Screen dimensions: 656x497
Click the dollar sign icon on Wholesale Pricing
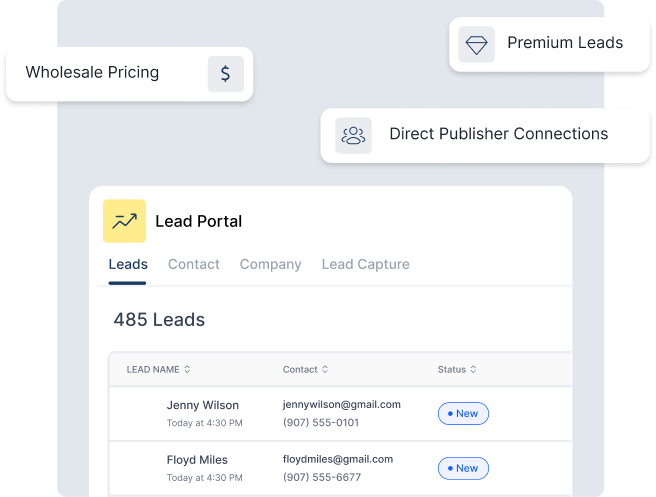coord(226,74)
